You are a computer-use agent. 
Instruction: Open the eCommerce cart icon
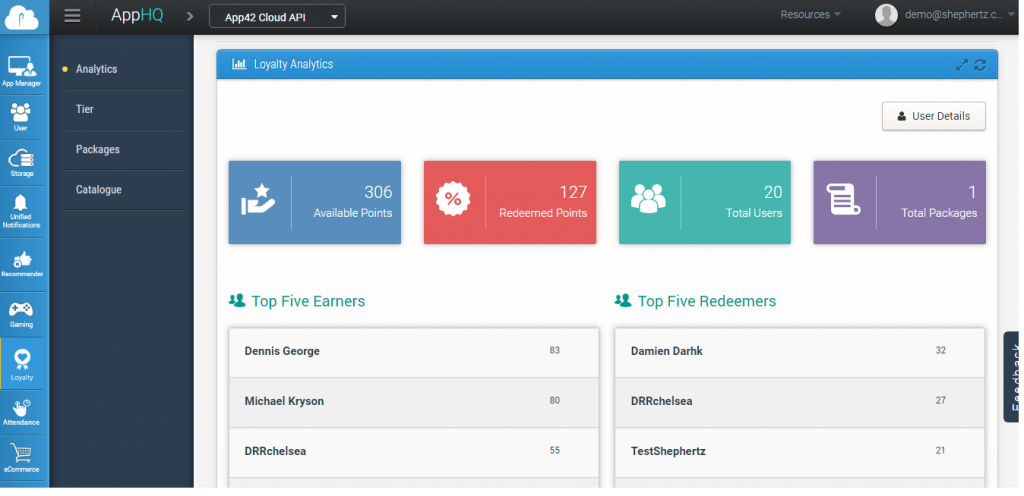click(21, 457)
